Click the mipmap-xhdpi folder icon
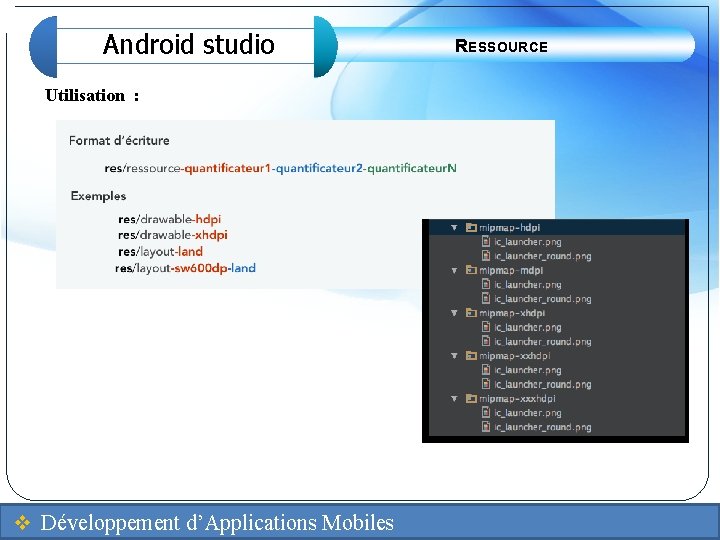Viewport: 720px width, 540px height. click(x=471, y=313)
